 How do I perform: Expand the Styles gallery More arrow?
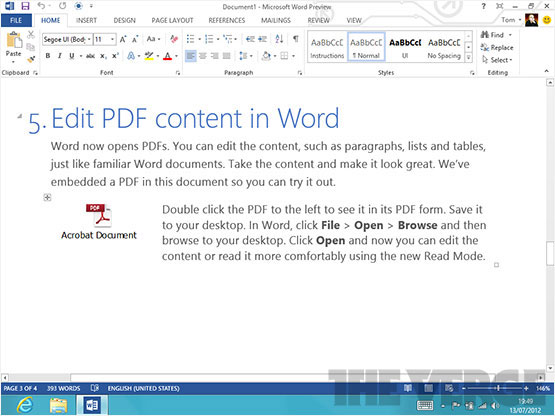(x=468, y=57)
